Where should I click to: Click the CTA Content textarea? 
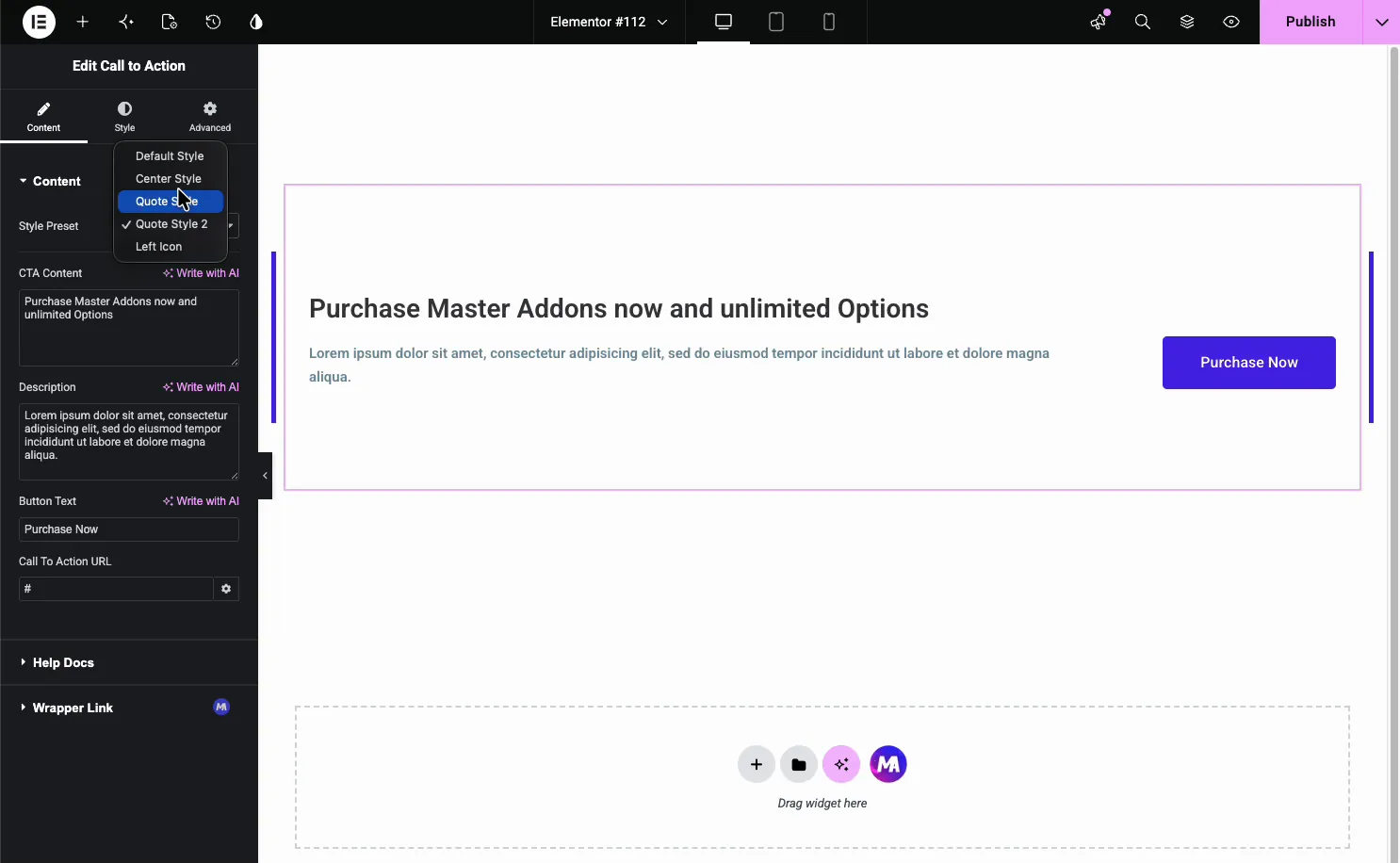click(129, 328)
